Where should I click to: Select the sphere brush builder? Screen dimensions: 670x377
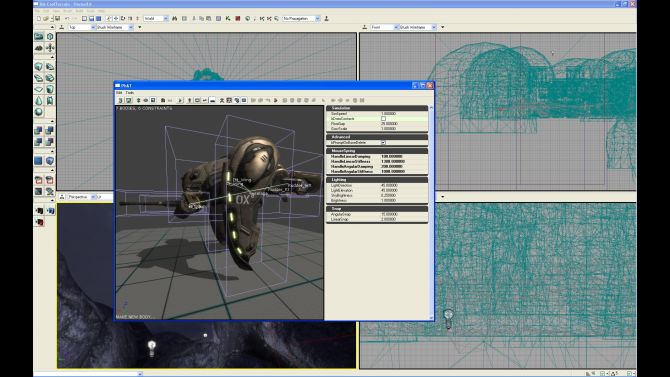[x=38, y=112]
